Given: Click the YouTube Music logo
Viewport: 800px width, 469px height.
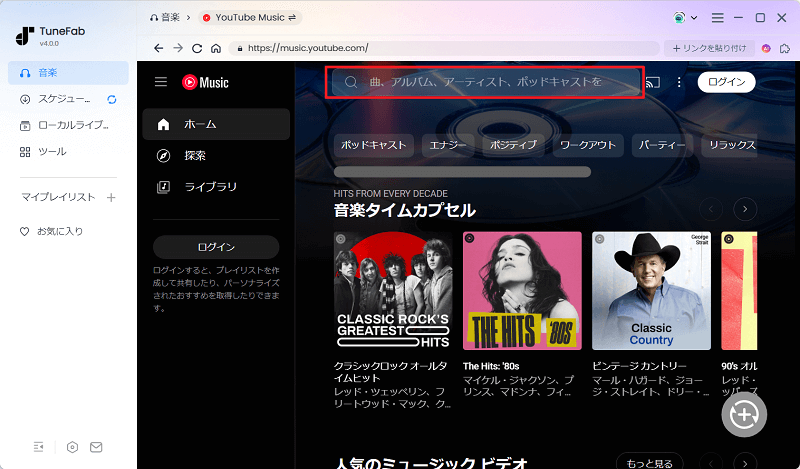Looking at the screenshot, I should click(205, 82).
